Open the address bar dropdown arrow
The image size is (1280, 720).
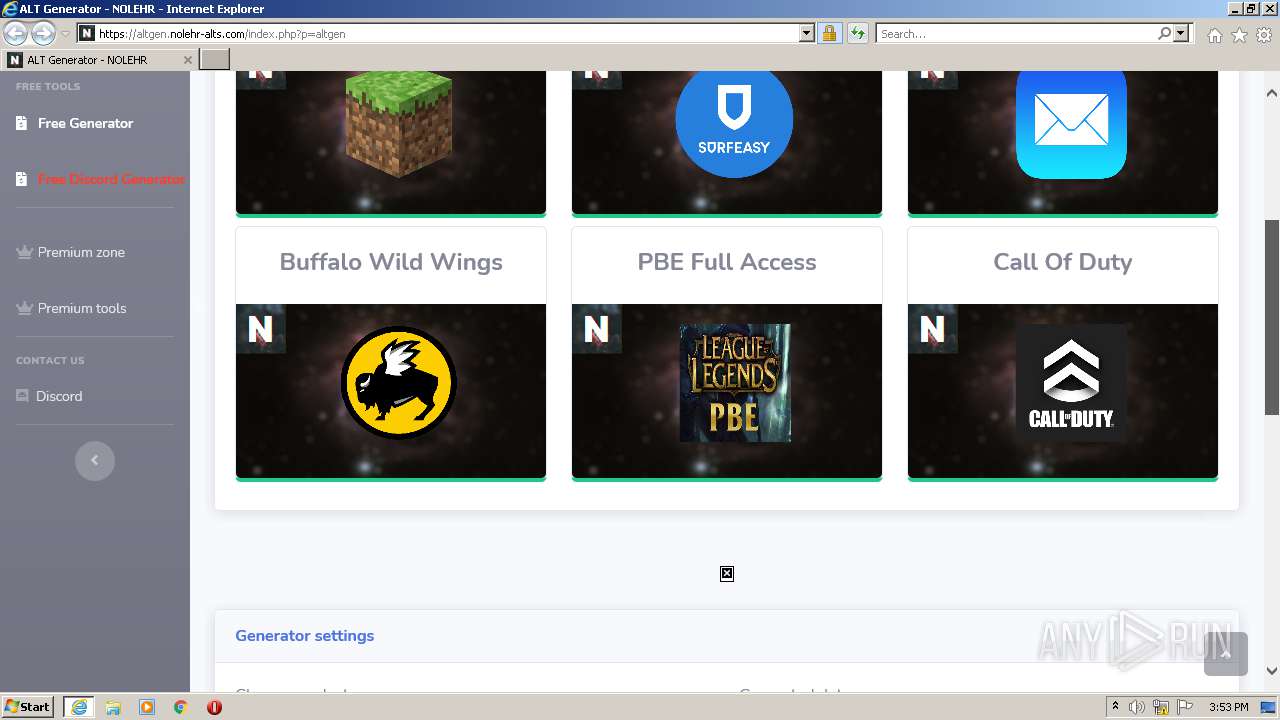(807, 34)
